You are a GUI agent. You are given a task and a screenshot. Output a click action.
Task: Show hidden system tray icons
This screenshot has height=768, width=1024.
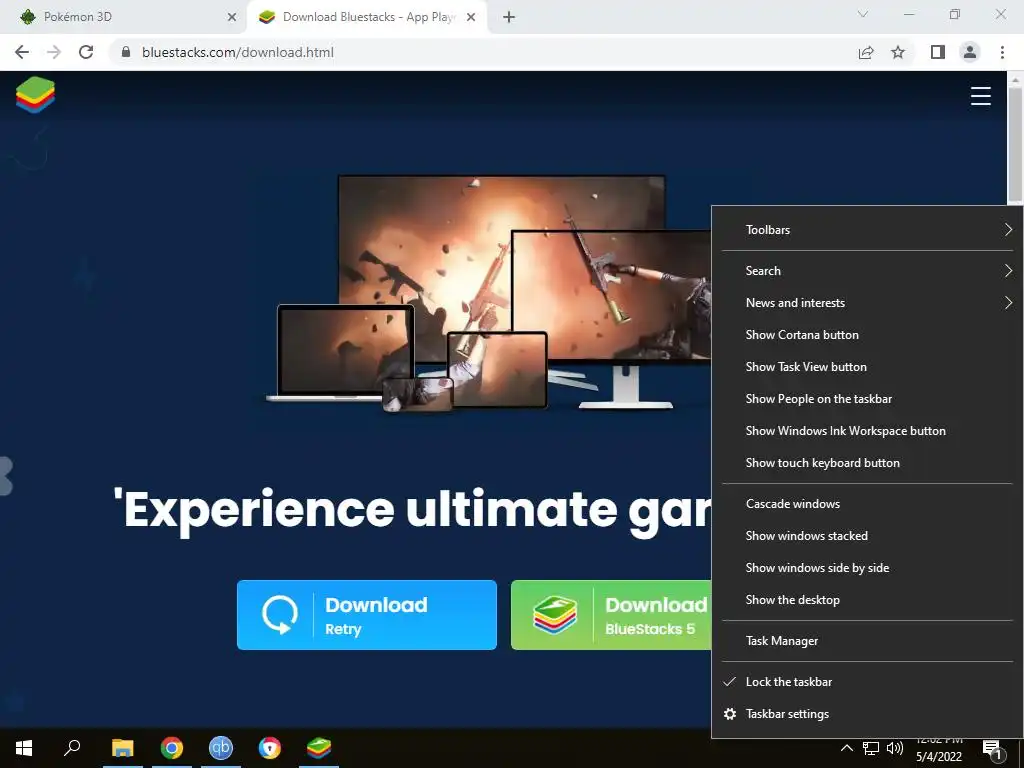click(x=846, y=748)
